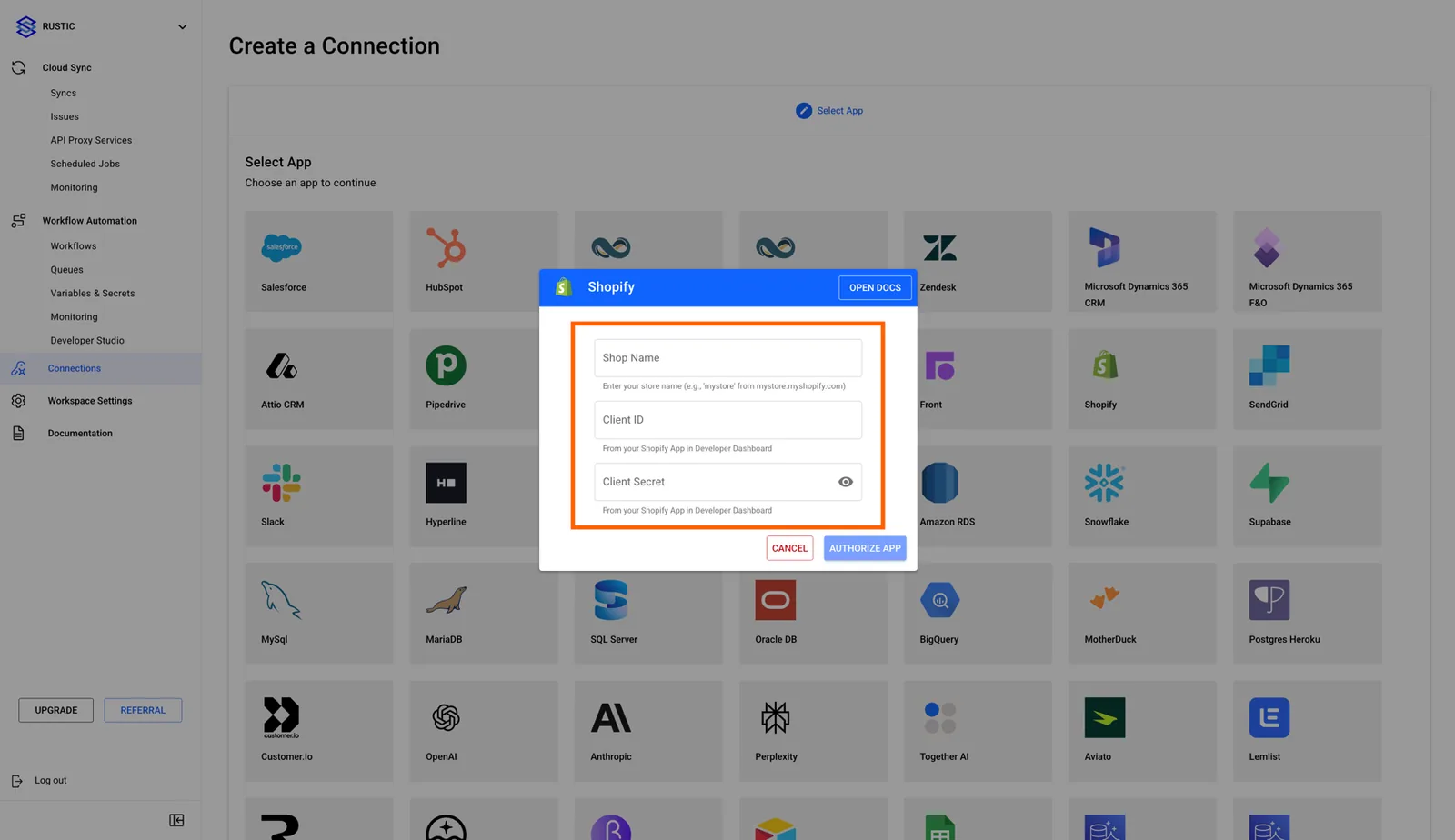Select the MotherDuck icon

tap(1104, 597)
